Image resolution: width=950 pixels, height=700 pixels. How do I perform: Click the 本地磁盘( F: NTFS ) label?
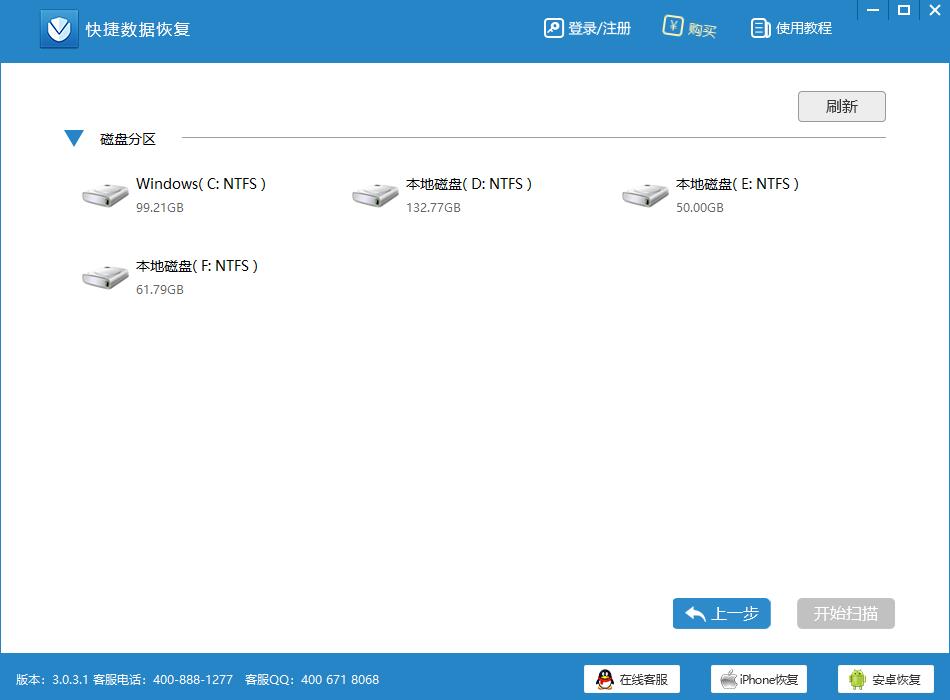tap(197, 266)
